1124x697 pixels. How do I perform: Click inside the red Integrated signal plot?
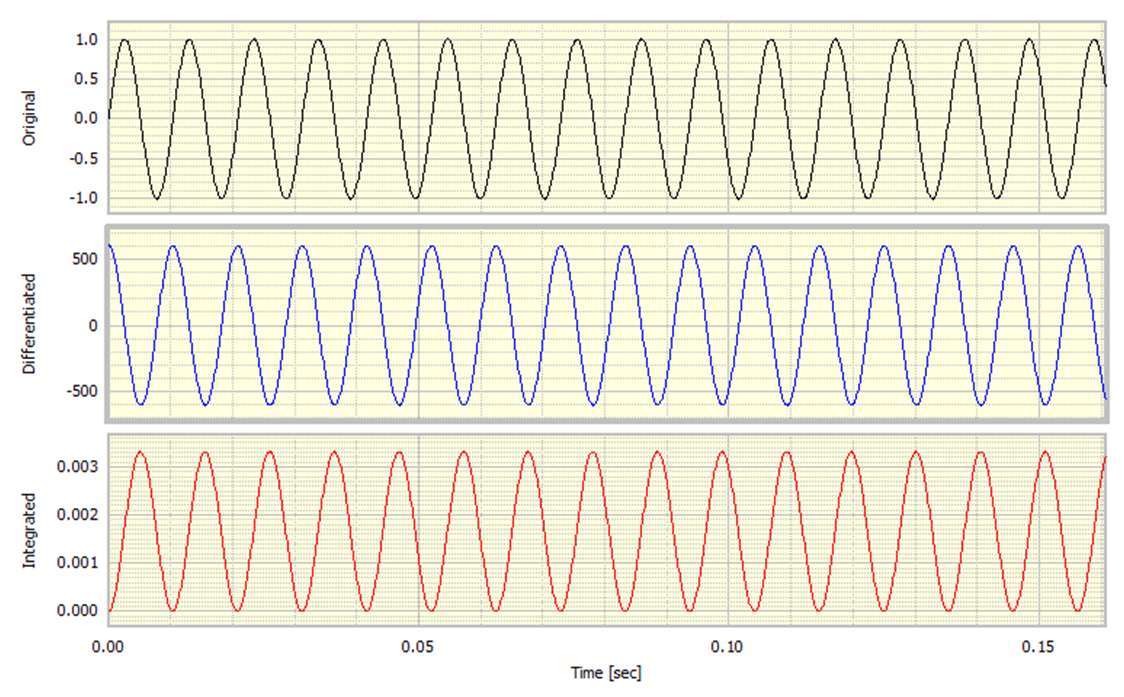[606, 530]
